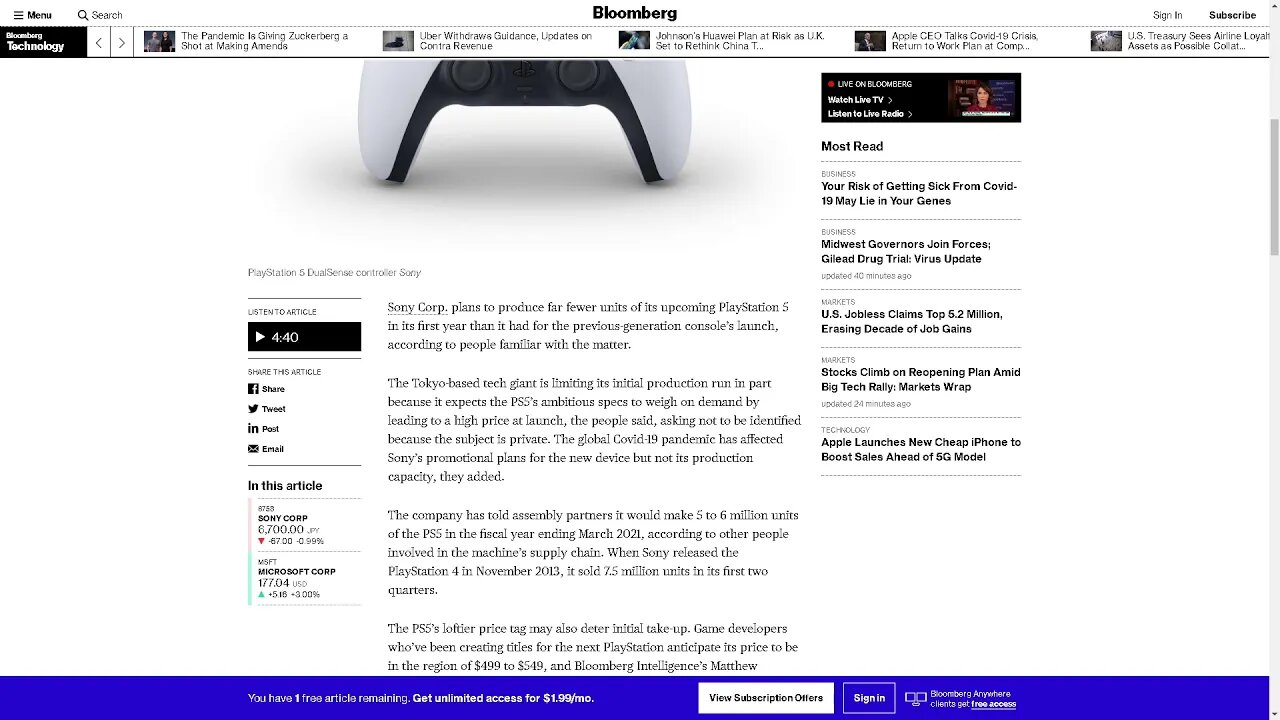Screen dimensions: 1280x720
Task: Click the scrollbar down arrow
Action: click(1273, 713)
